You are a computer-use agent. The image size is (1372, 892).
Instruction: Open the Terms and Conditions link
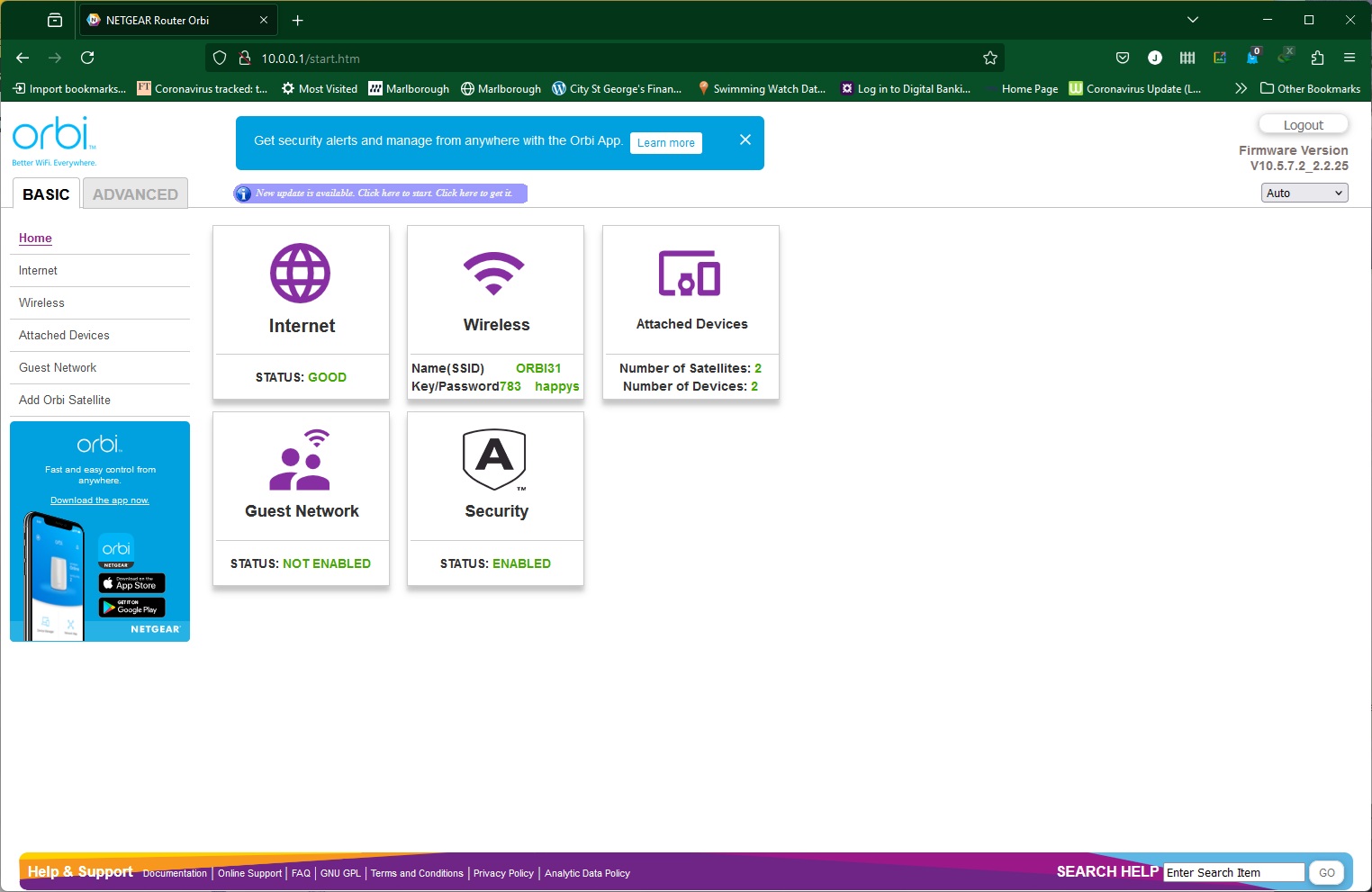(417, 873)
